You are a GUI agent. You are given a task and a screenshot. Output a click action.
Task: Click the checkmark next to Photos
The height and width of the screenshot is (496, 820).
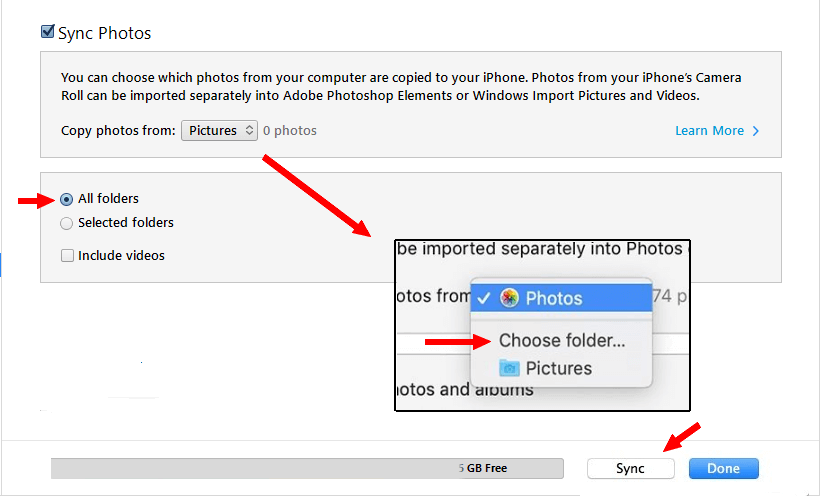click(x=484, y=298)
